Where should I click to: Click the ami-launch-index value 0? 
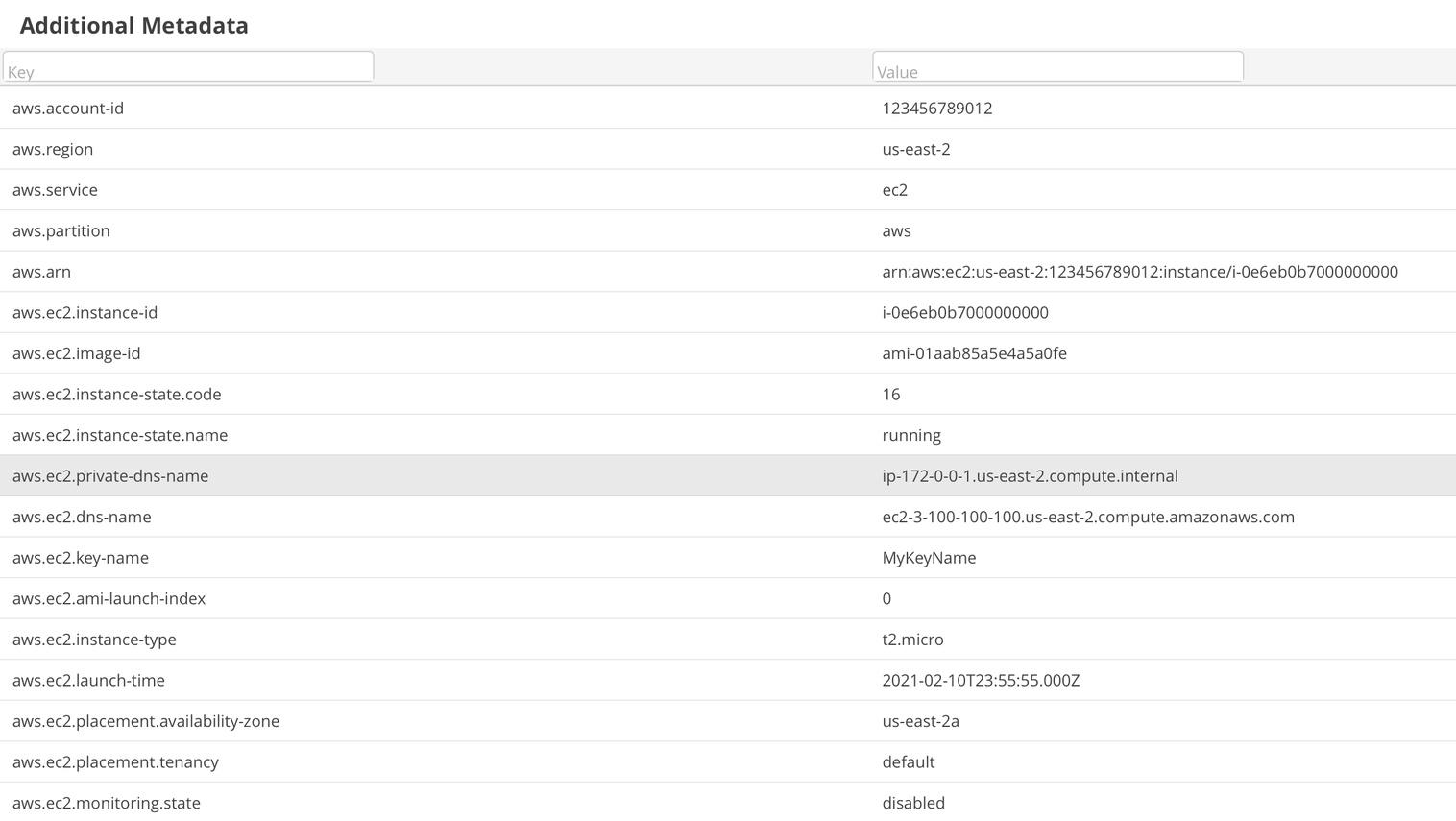tap(886, 598)
